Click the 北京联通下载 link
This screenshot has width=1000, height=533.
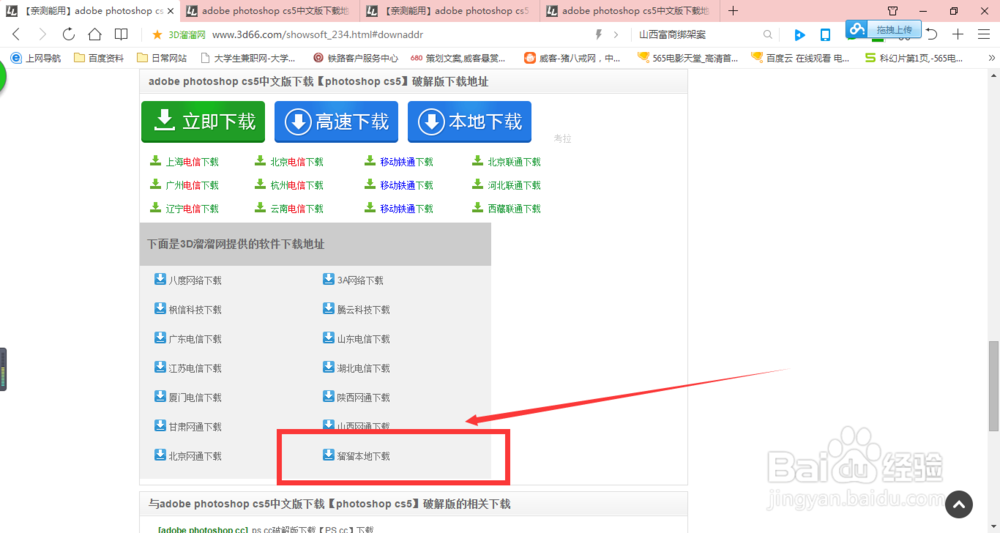point(514,162)
